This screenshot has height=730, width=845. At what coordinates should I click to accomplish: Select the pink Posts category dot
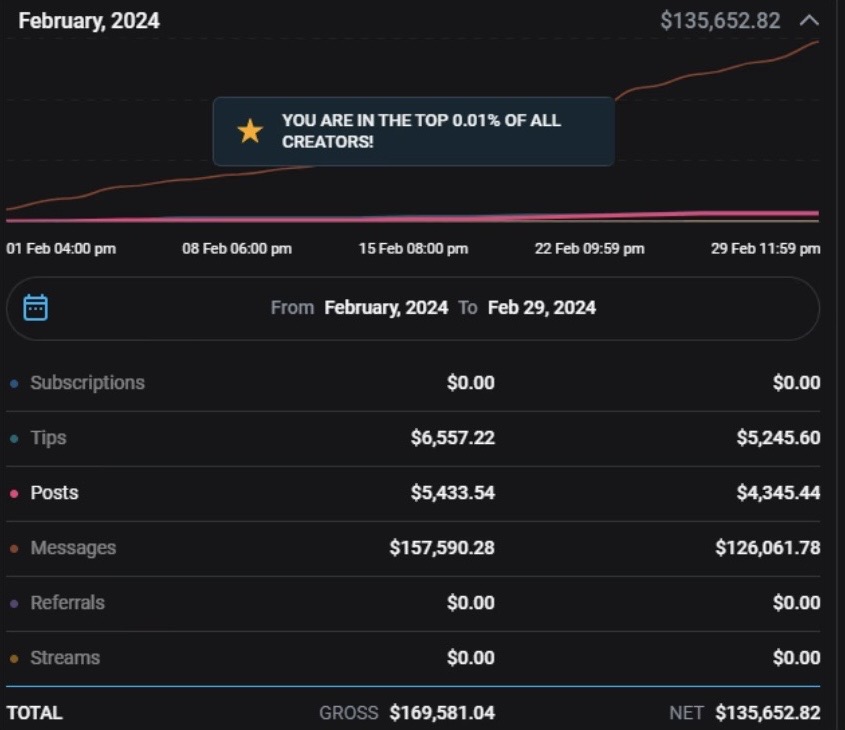(12, 492)
